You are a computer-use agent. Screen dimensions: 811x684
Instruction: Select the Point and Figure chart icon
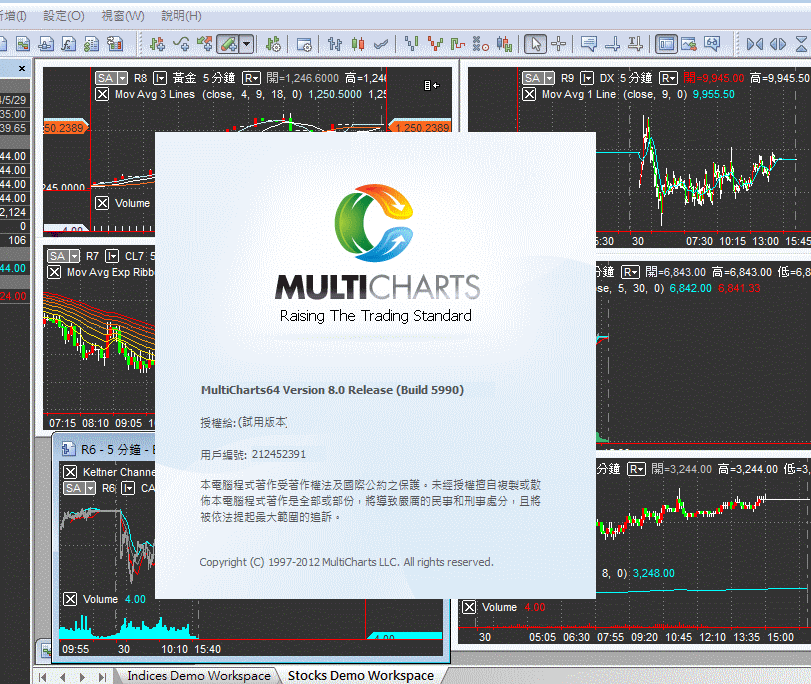tap(480, 44)
